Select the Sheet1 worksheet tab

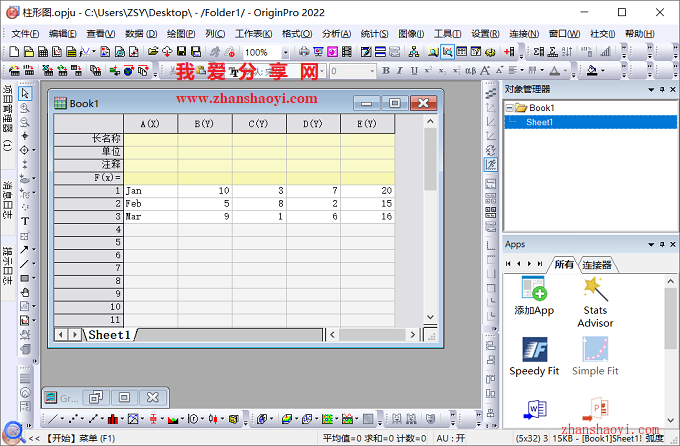pyautogui.click(x=109, y=334)
